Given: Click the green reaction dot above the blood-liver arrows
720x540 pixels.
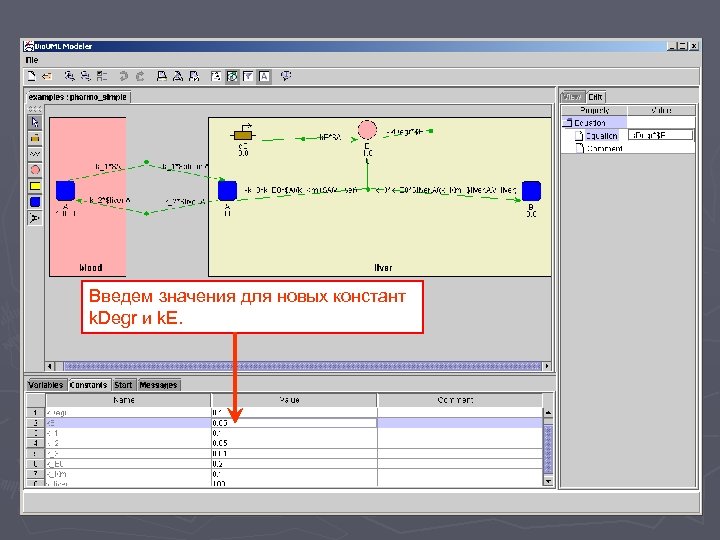Looking at the screenshot, I should tap(146, 162).
